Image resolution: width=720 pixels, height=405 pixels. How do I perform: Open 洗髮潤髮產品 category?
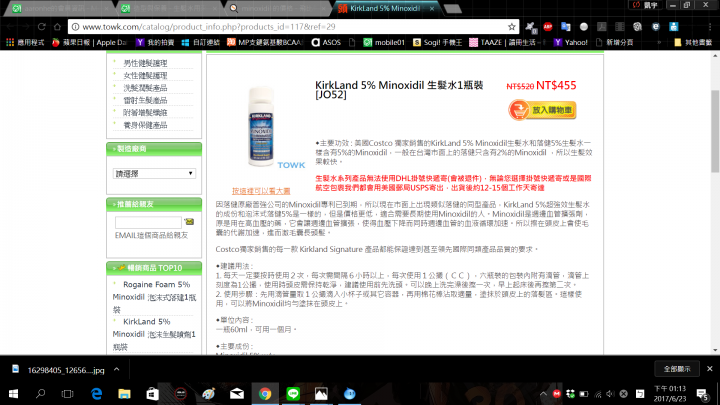tap(145, 88)
